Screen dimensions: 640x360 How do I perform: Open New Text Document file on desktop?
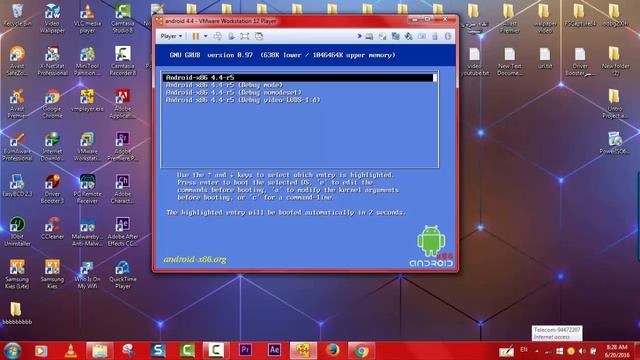pos(509,61)
